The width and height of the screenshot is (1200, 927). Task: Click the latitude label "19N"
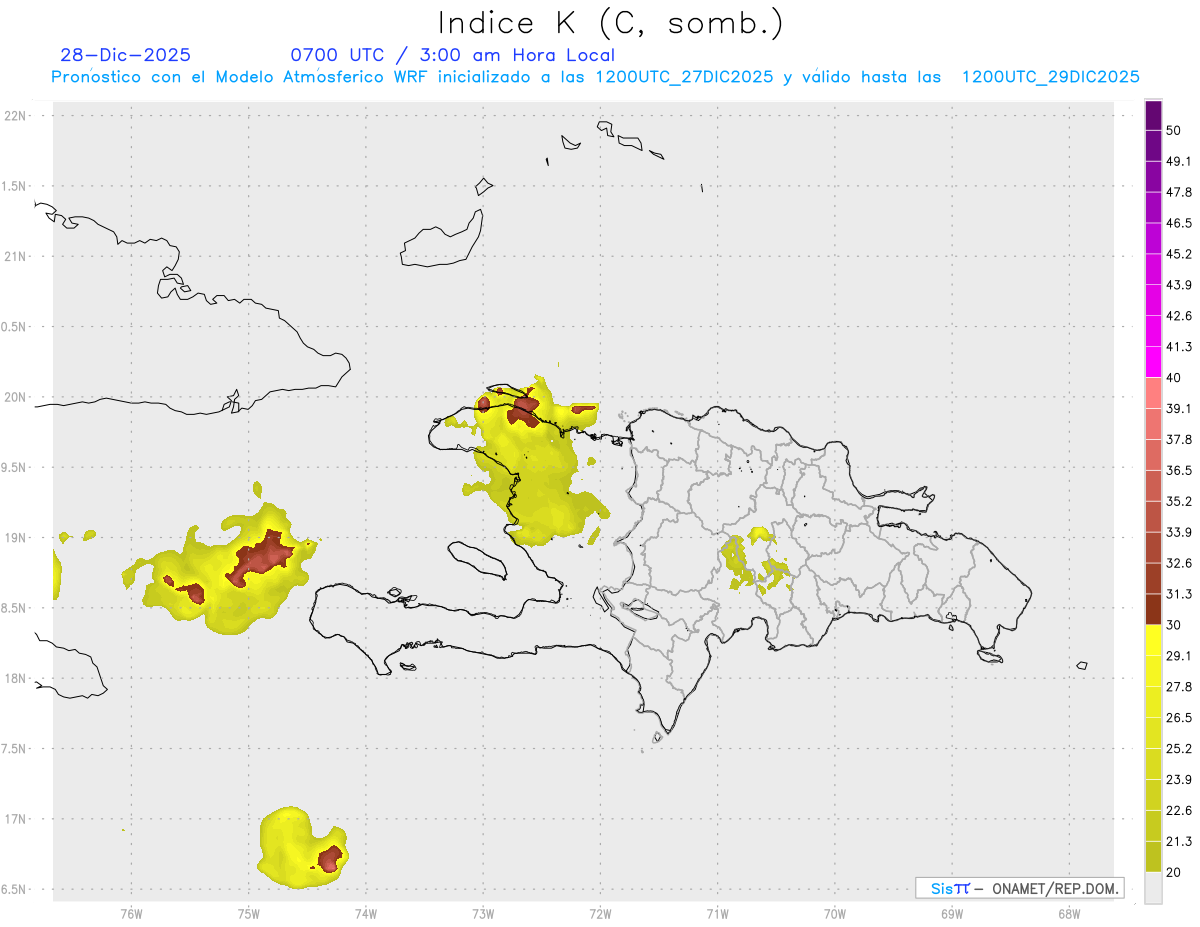(16, 538)
